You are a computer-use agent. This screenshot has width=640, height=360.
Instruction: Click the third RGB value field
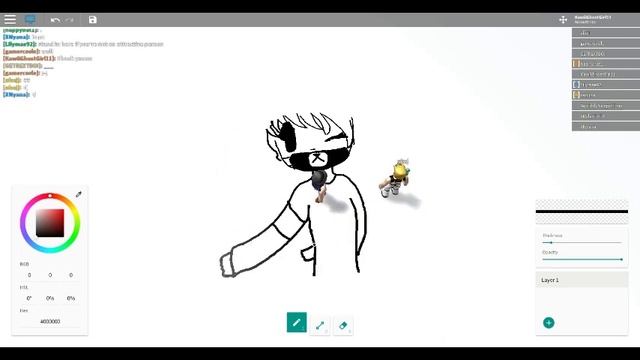coord(71,275)
